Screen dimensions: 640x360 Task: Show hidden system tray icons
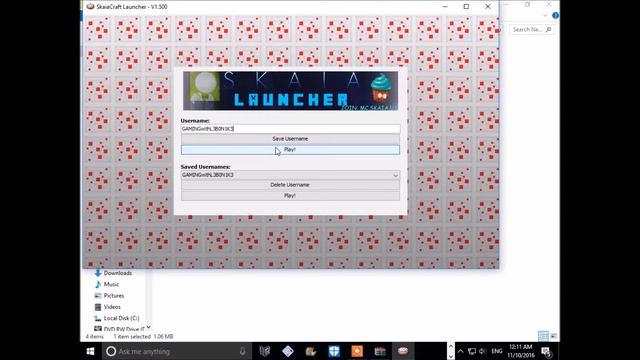460,351
